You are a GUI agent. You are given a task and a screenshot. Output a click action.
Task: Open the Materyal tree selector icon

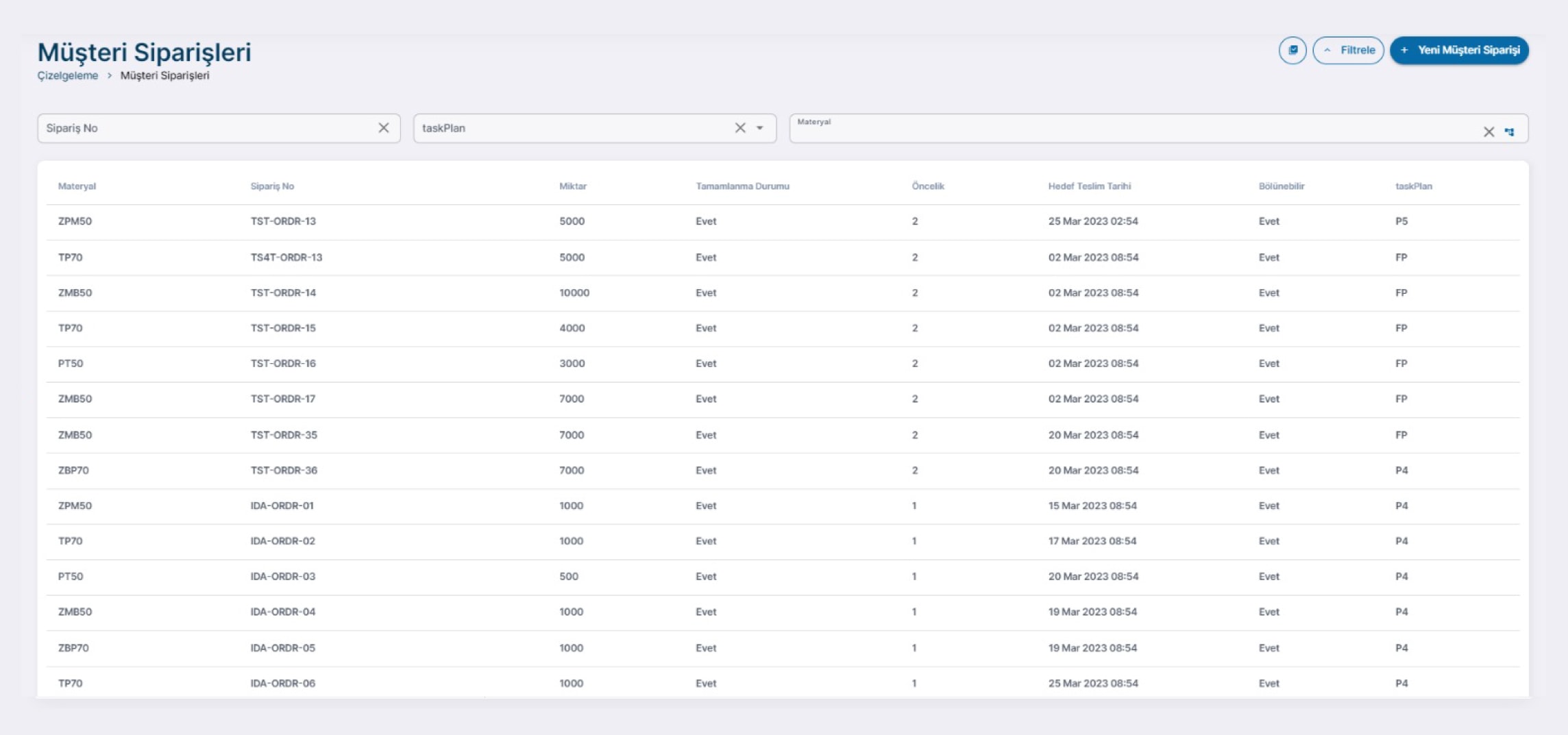click(1510, 132)
